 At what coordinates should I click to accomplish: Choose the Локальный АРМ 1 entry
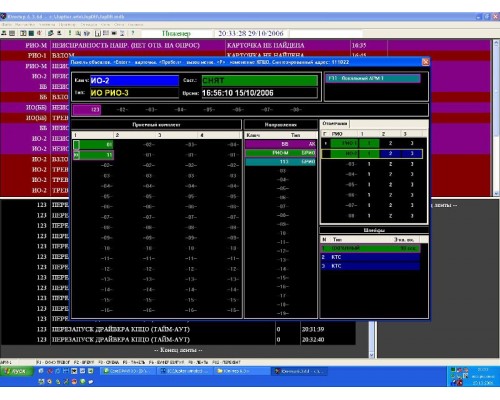[x=373, y=78]
